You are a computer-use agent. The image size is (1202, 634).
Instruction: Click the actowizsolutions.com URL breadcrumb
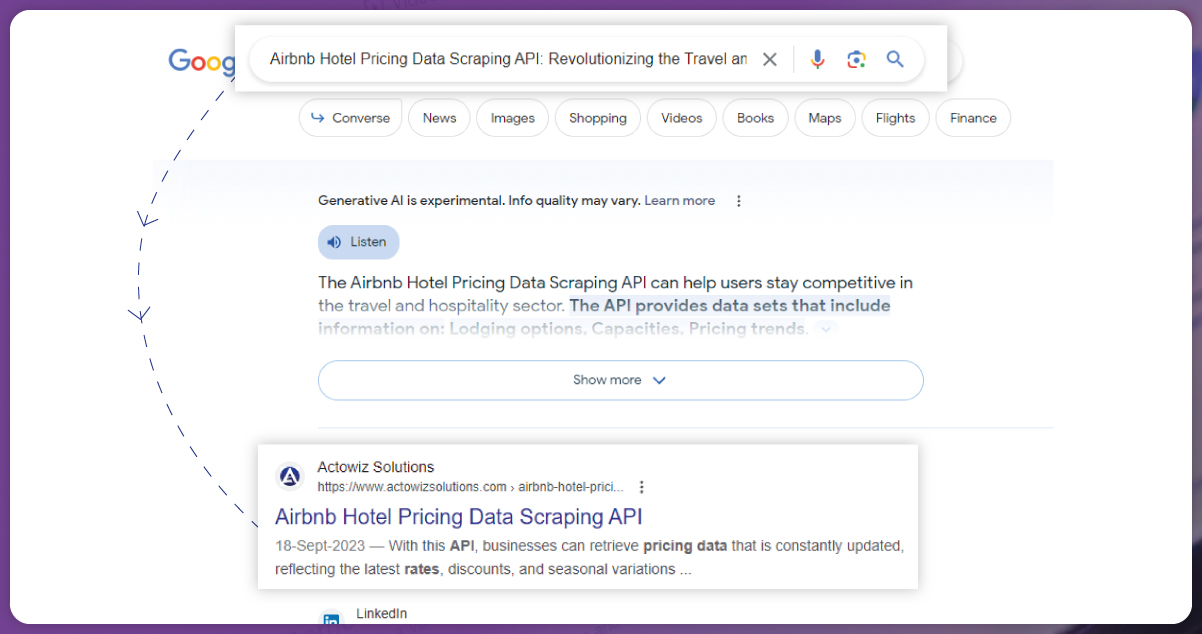click(x=470, y=487)
